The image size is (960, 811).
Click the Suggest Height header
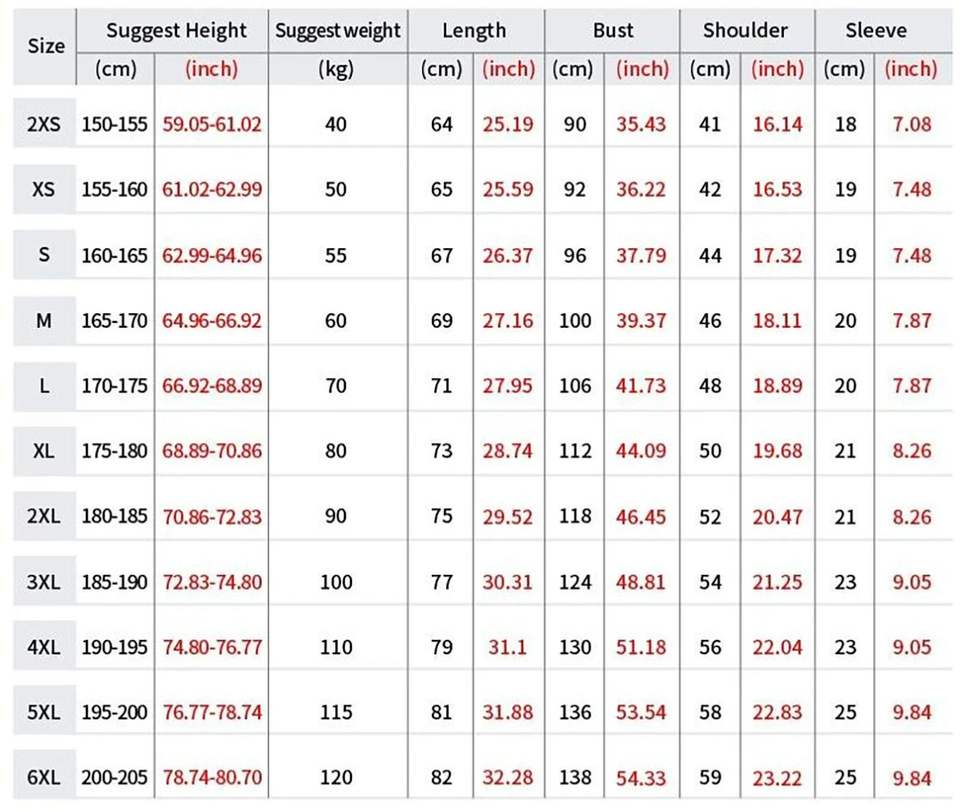pyautogui.click(x=176, y=30)
